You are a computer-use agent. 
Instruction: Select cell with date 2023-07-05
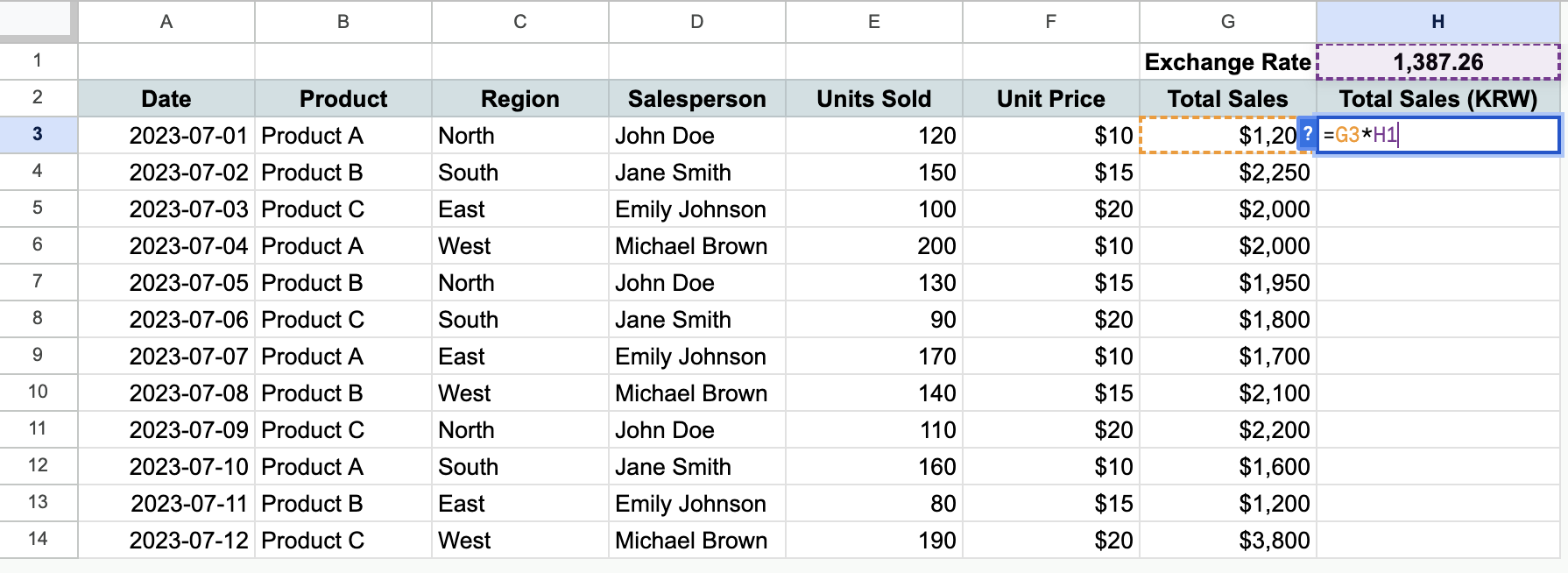pos(166,282)
